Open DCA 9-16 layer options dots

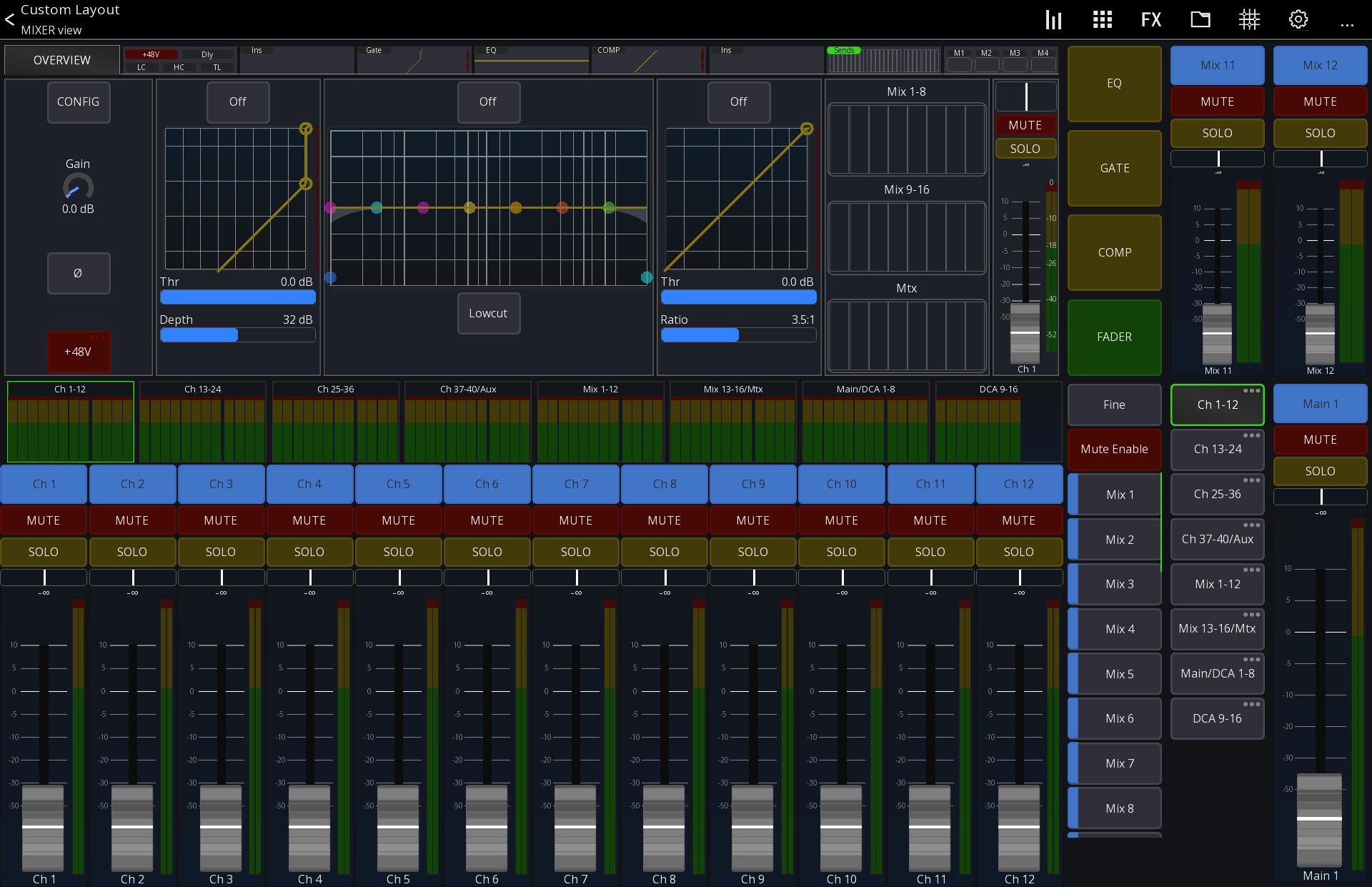coord(1251,704)
